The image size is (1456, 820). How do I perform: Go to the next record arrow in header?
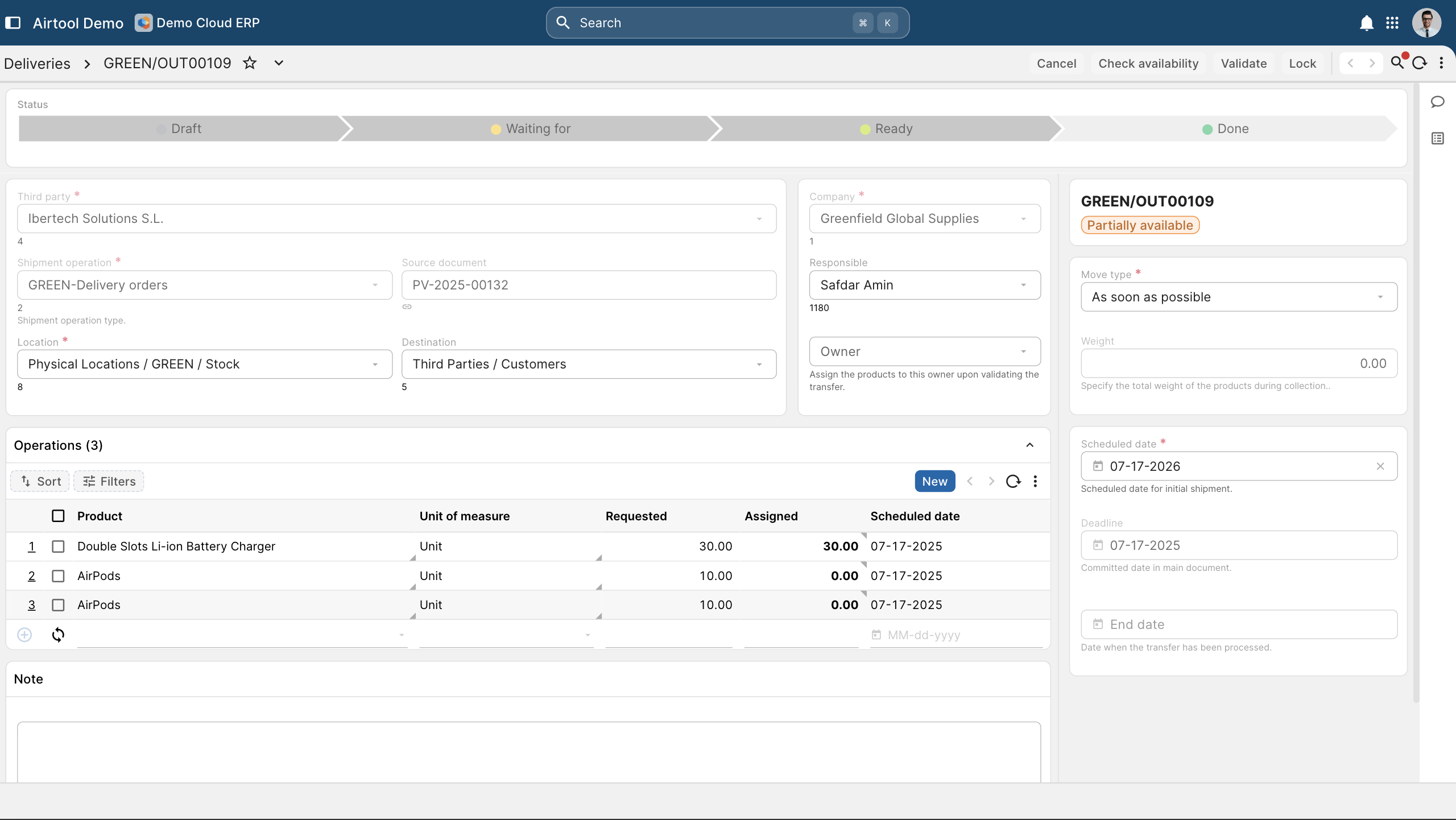[x=1372, y=63]
